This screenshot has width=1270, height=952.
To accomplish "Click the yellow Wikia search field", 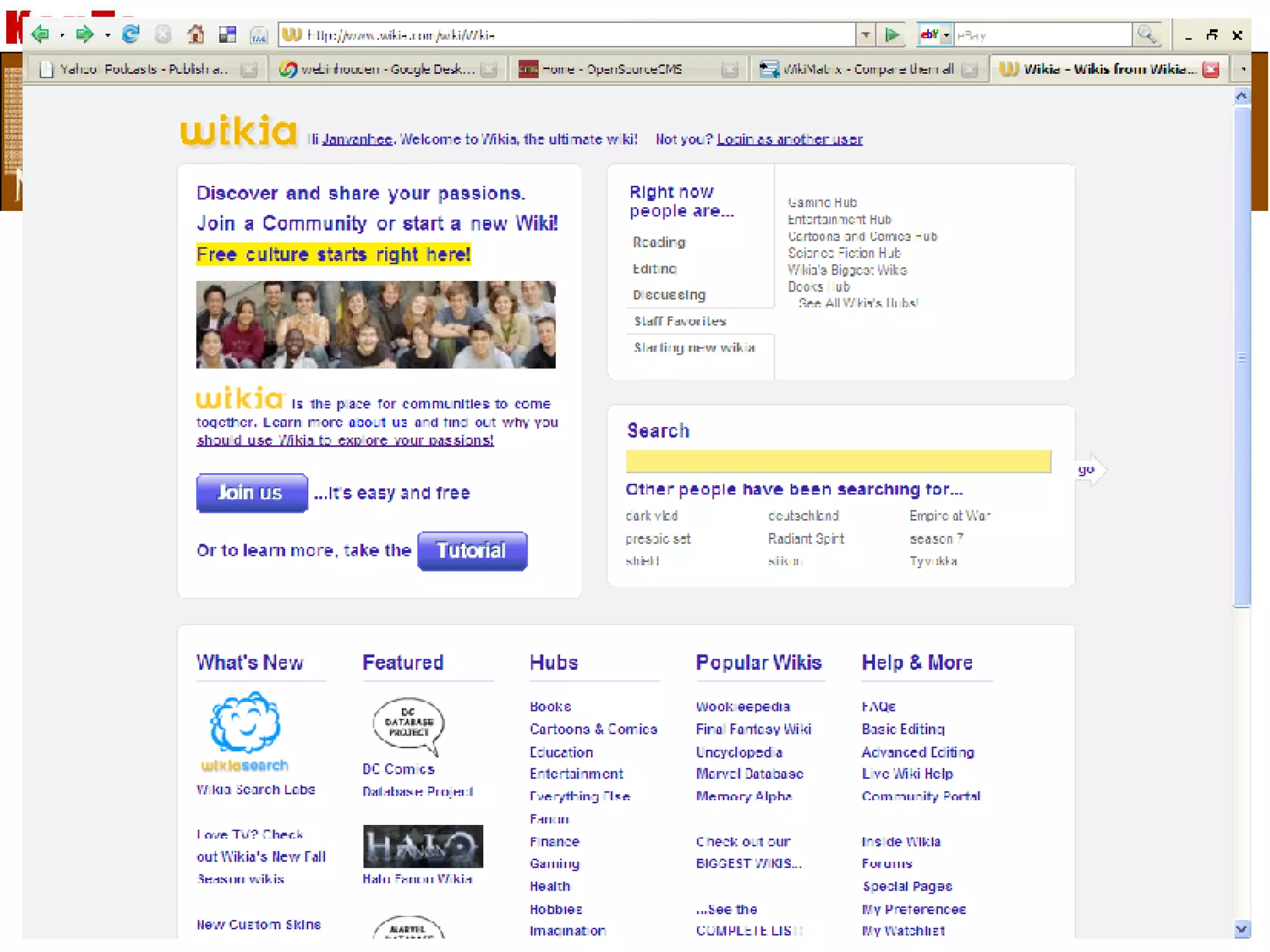I will point(838,461).
